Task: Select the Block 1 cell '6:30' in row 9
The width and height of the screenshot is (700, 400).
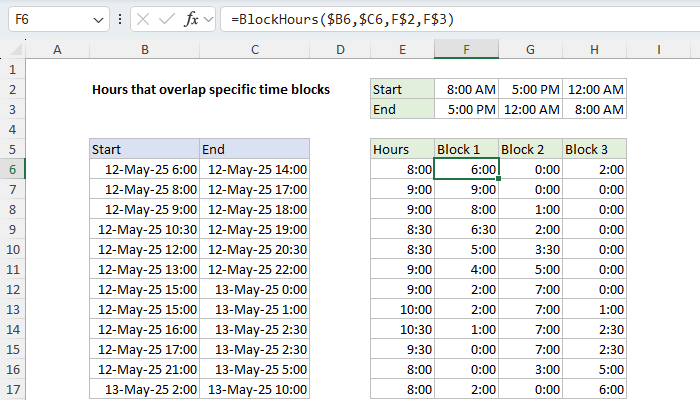Action: [x=466, y=229]
